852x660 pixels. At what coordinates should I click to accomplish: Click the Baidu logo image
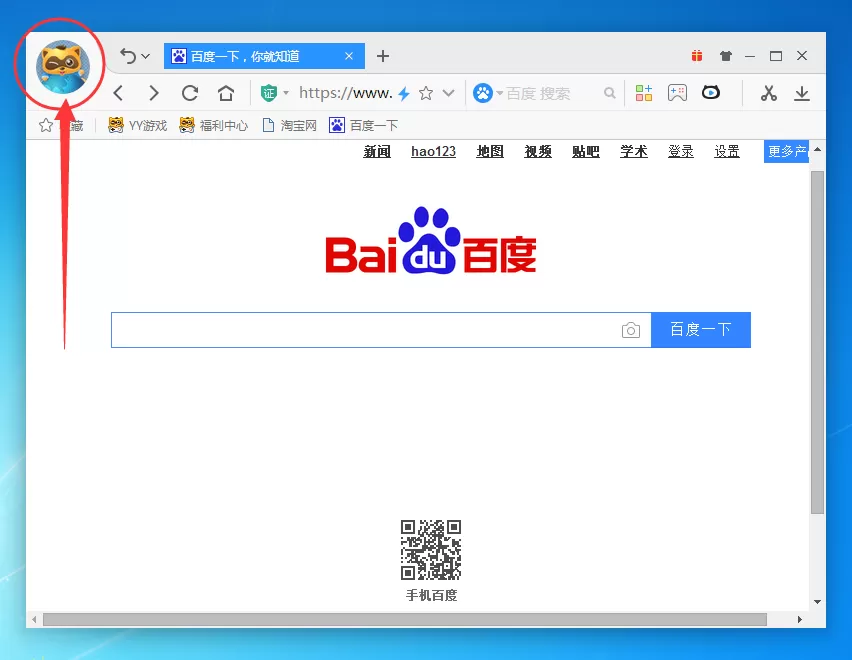click(431, 240)
